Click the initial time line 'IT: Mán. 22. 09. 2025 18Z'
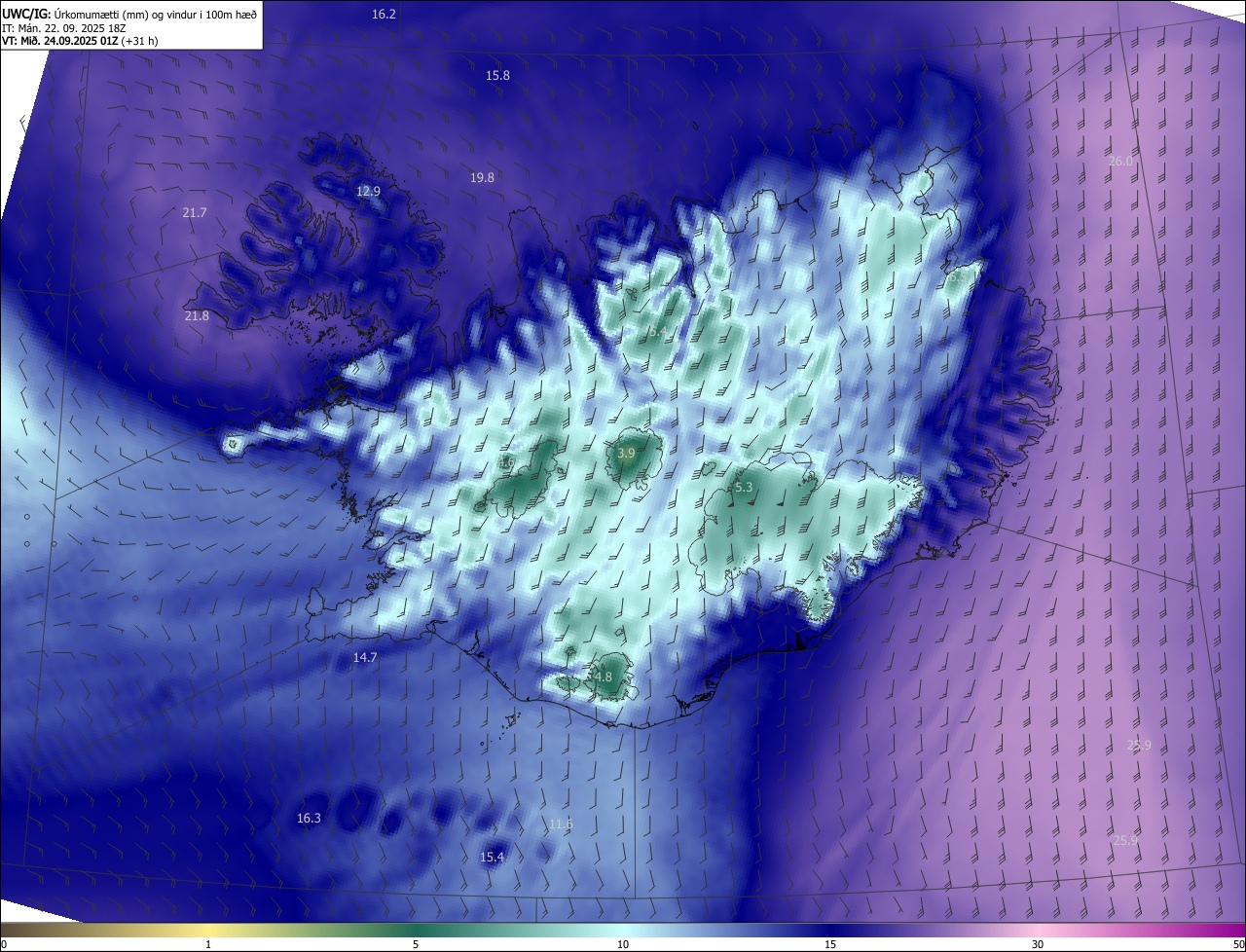The image size is (1246, 952). click(x=65, y=27)
